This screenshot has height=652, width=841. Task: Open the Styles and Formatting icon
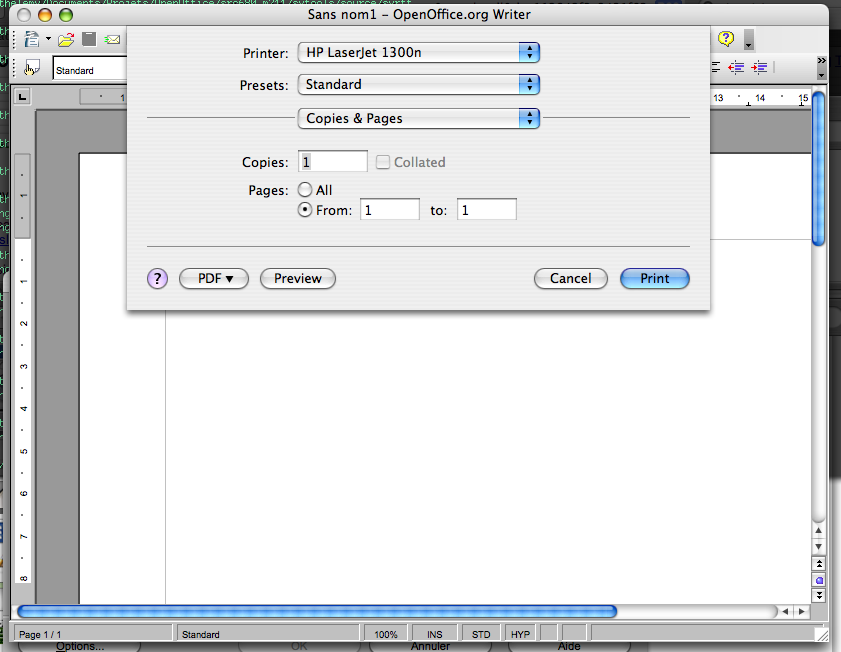[32, 69]
